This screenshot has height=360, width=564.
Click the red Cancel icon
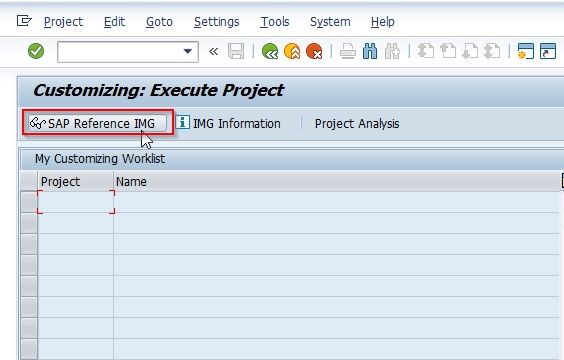point(314,51)
